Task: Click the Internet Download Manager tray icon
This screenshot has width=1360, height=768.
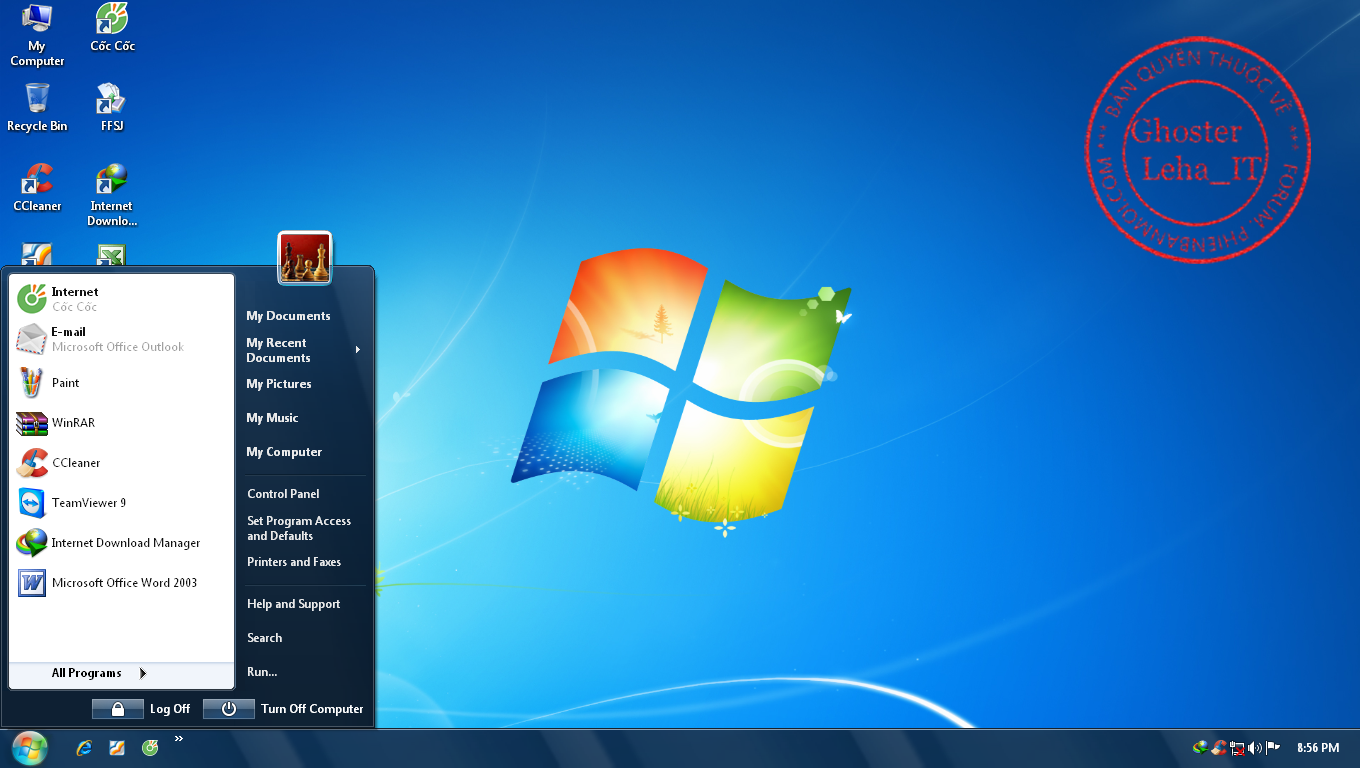Action: pyautogui.click(x=1201, y=748)
